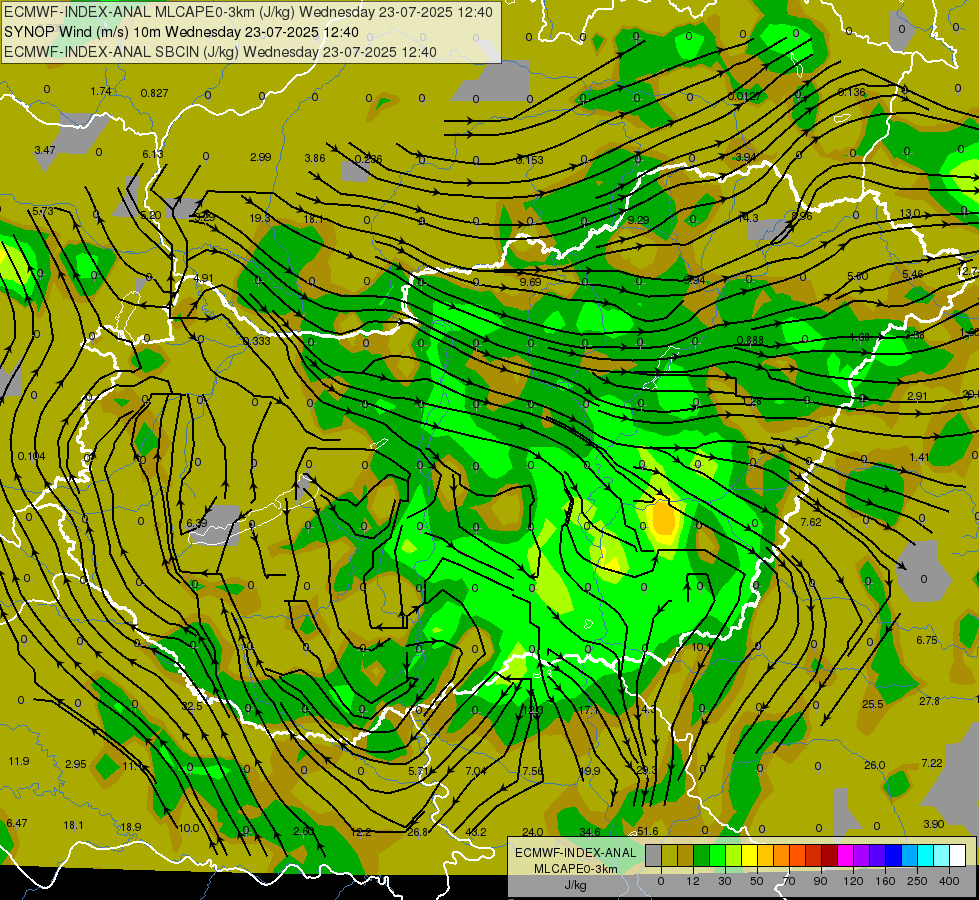Image resolution: width=979 pixels, height=900 pixels.
Task: Click the station value 0.888
Action: [x=750, y=340]
